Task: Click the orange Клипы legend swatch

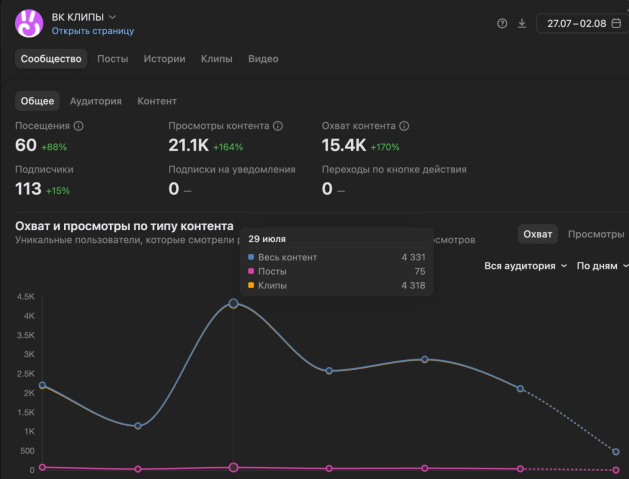Action: pos(251,285)
